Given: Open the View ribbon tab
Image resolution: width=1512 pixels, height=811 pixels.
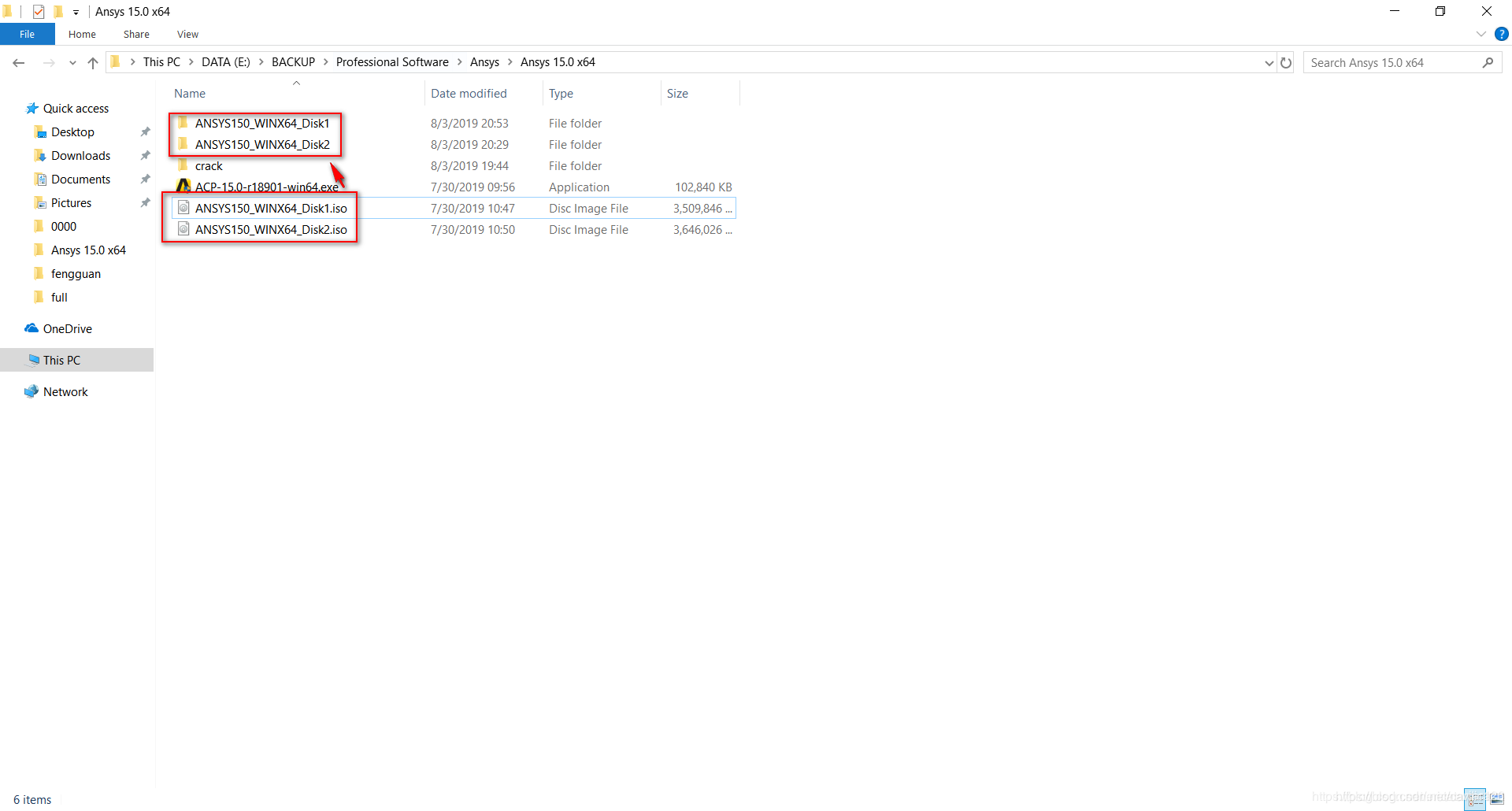Looking at the screenshot, I should coord(187,34).
